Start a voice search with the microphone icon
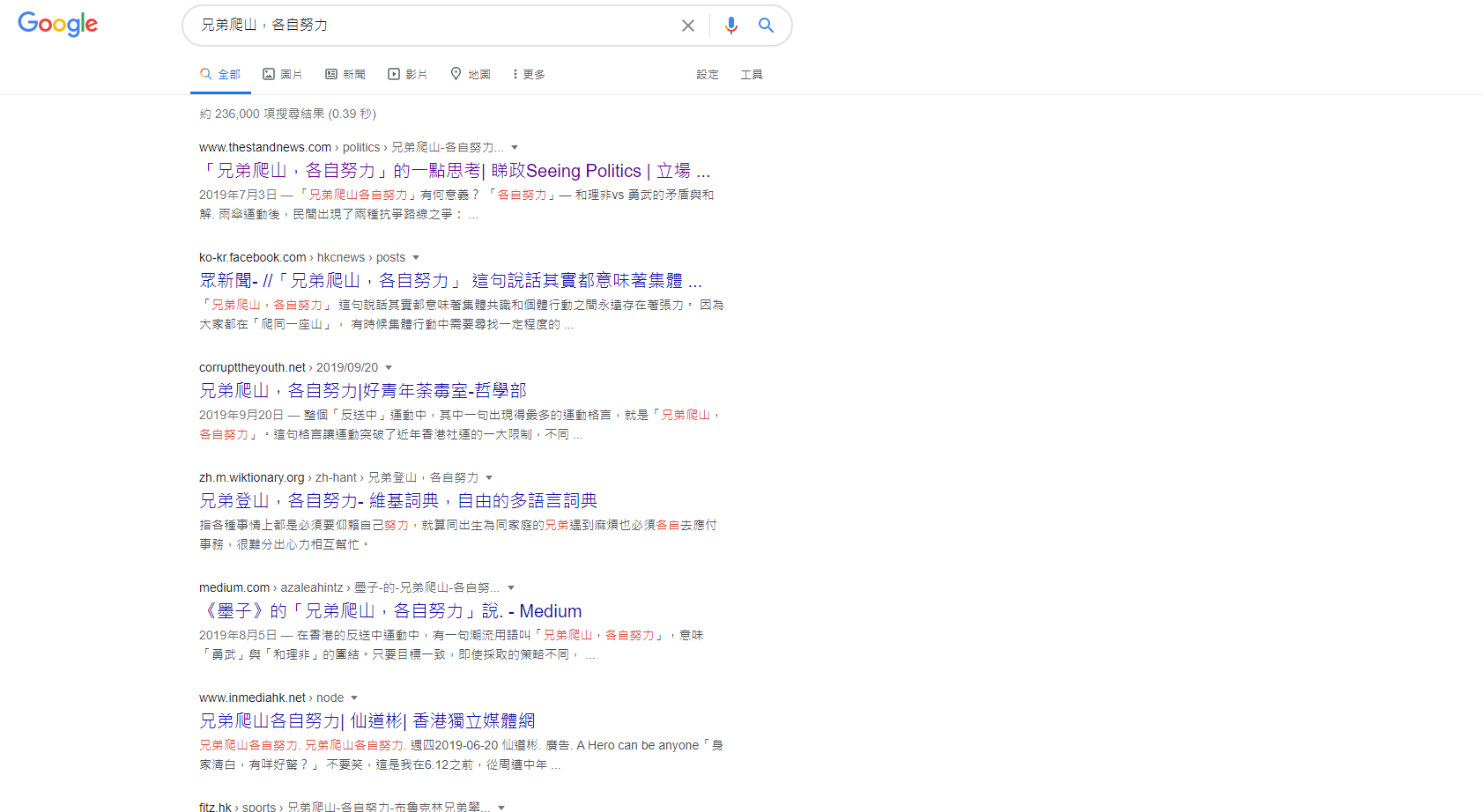1483x812 pixels. point(731,26)
